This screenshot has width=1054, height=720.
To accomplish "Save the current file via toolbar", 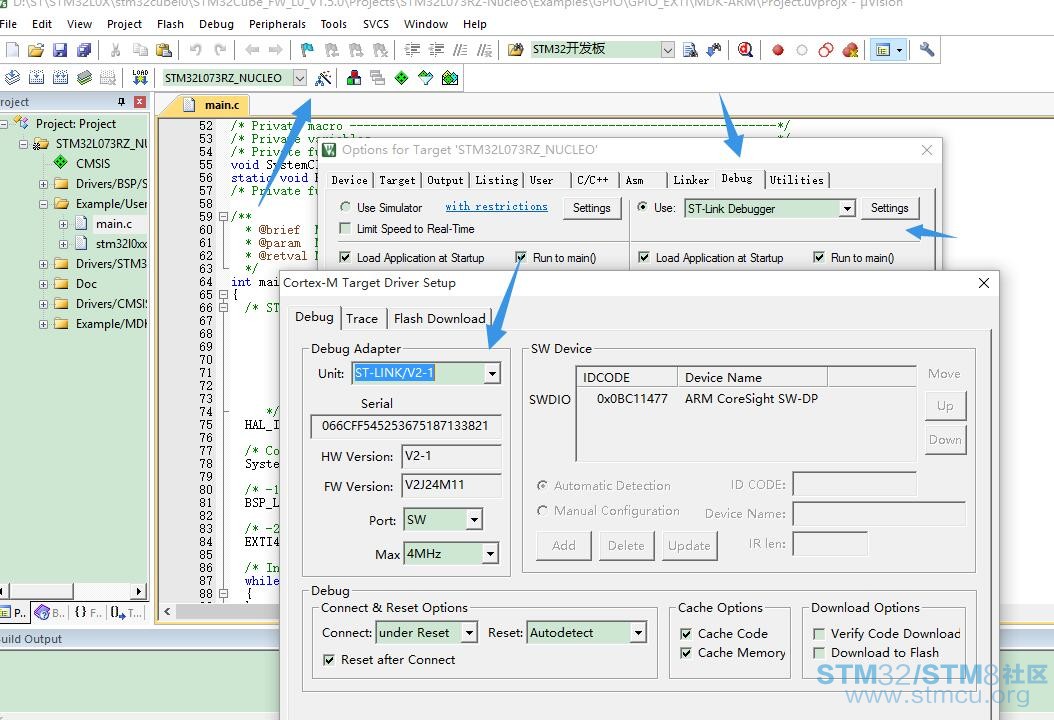I will tap(60, 50).
